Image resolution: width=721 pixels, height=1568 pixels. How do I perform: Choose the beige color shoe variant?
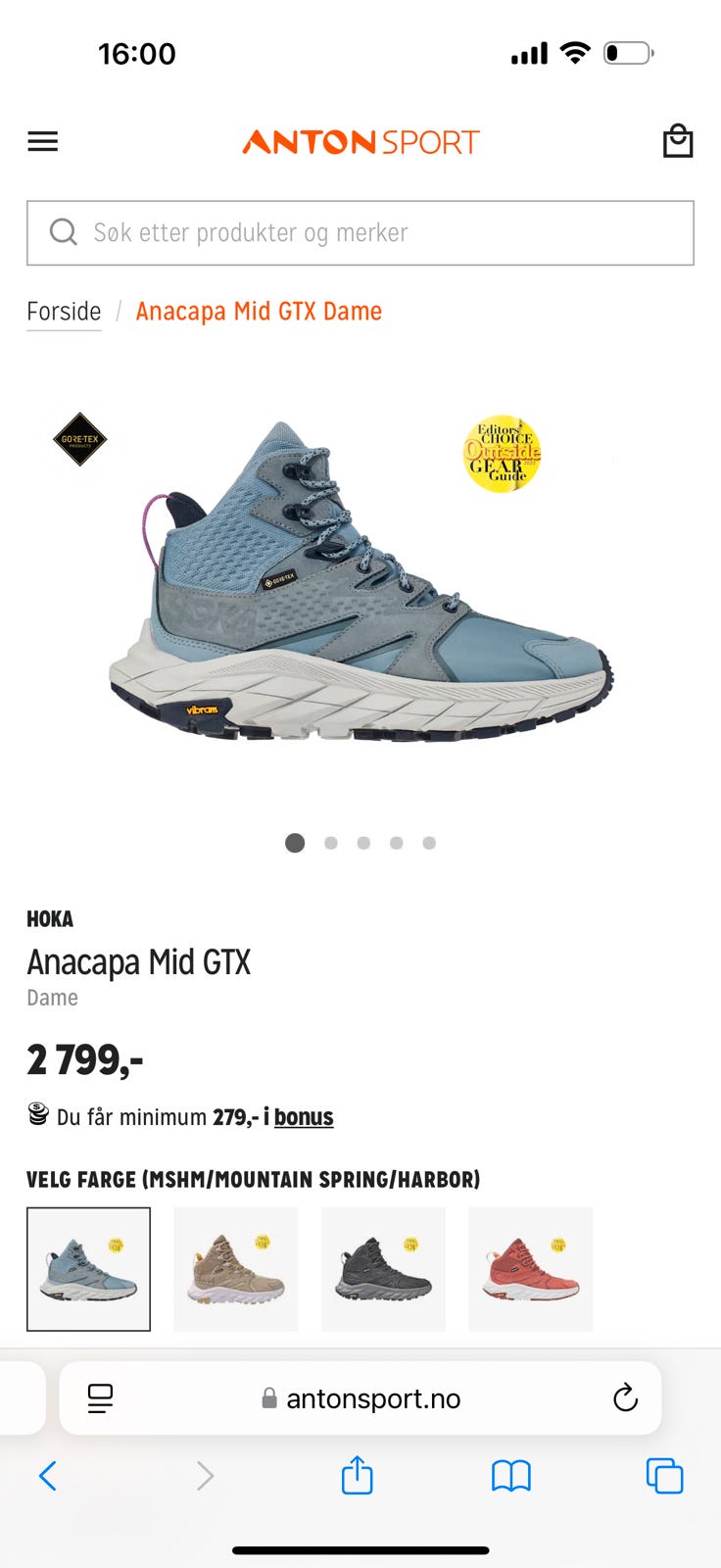235,1269
